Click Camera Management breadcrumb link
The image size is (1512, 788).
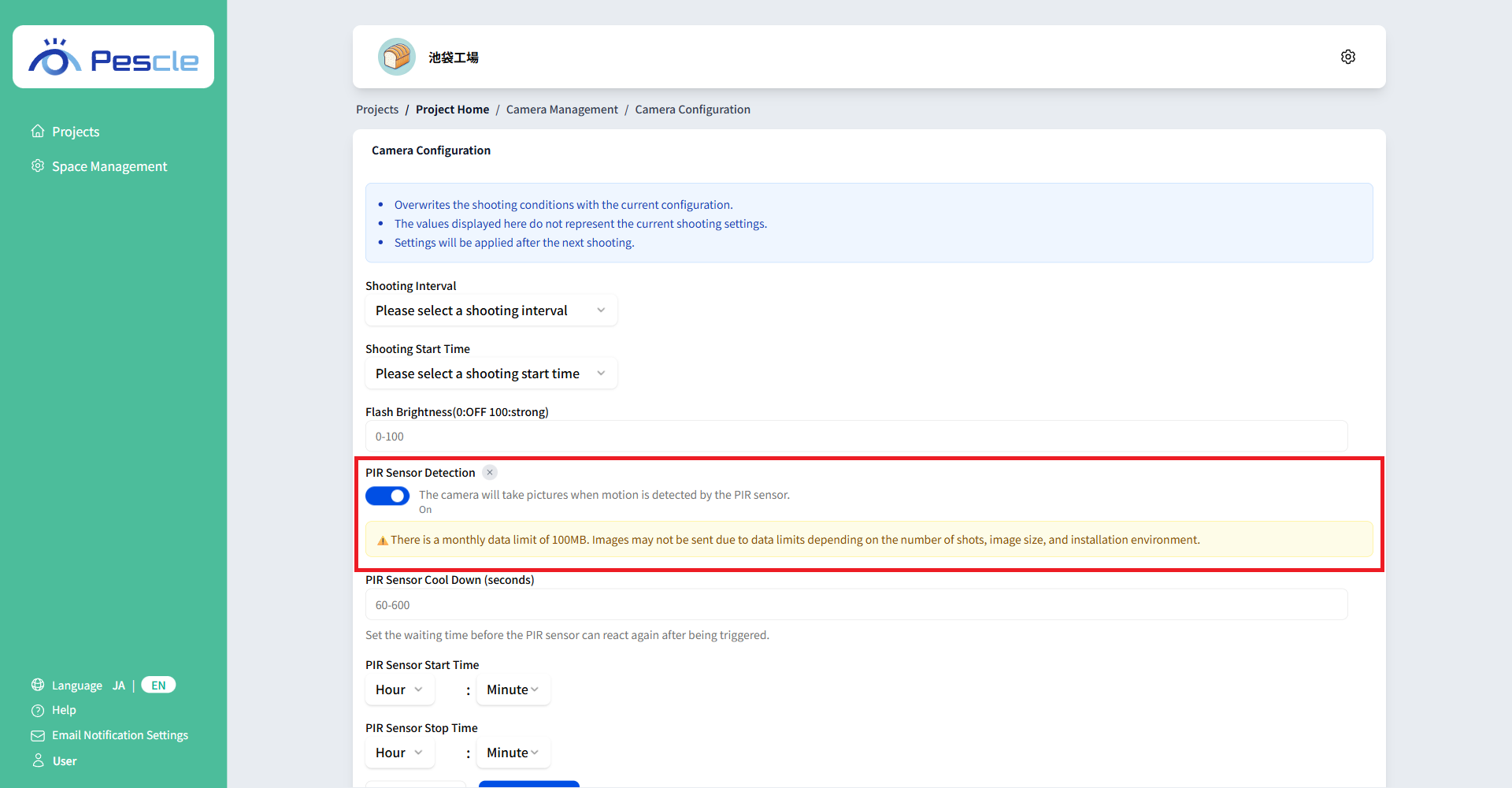pos(561,110)
